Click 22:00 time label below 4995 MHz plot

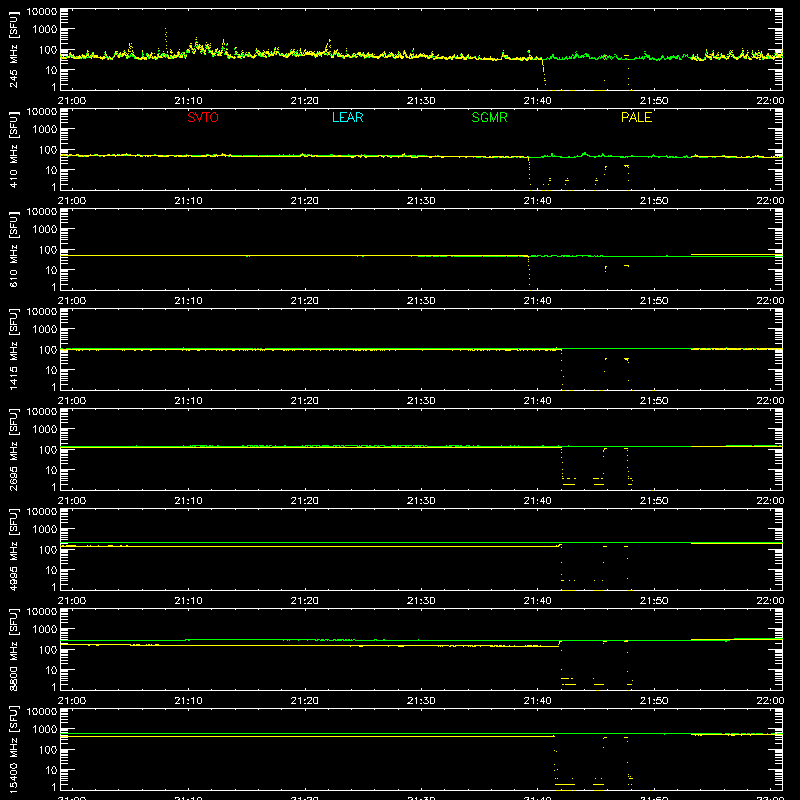(770, 601)
